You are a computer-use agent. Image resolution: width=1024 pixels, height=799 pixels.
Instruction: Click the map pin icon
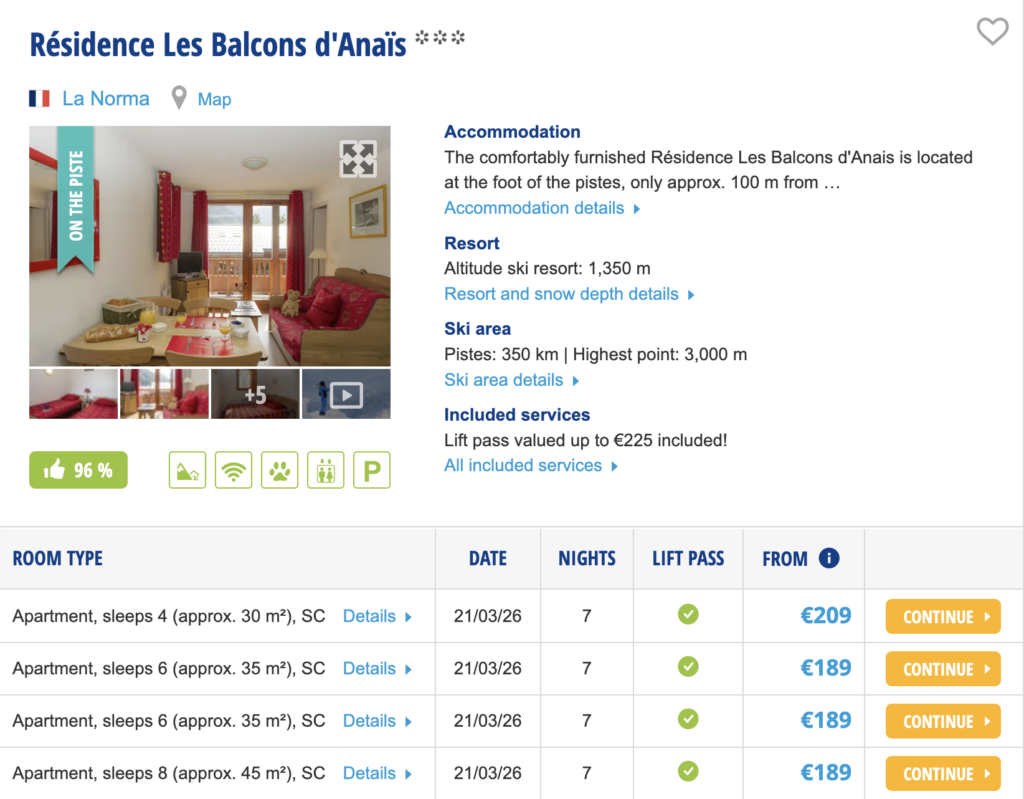[x=179, y=98]
